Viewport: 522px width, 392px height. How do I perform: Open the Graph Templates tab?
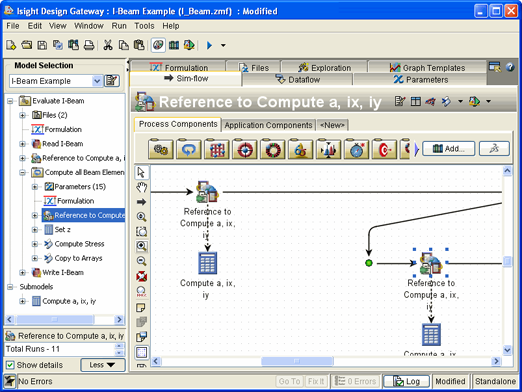click(x=427, y=68)
